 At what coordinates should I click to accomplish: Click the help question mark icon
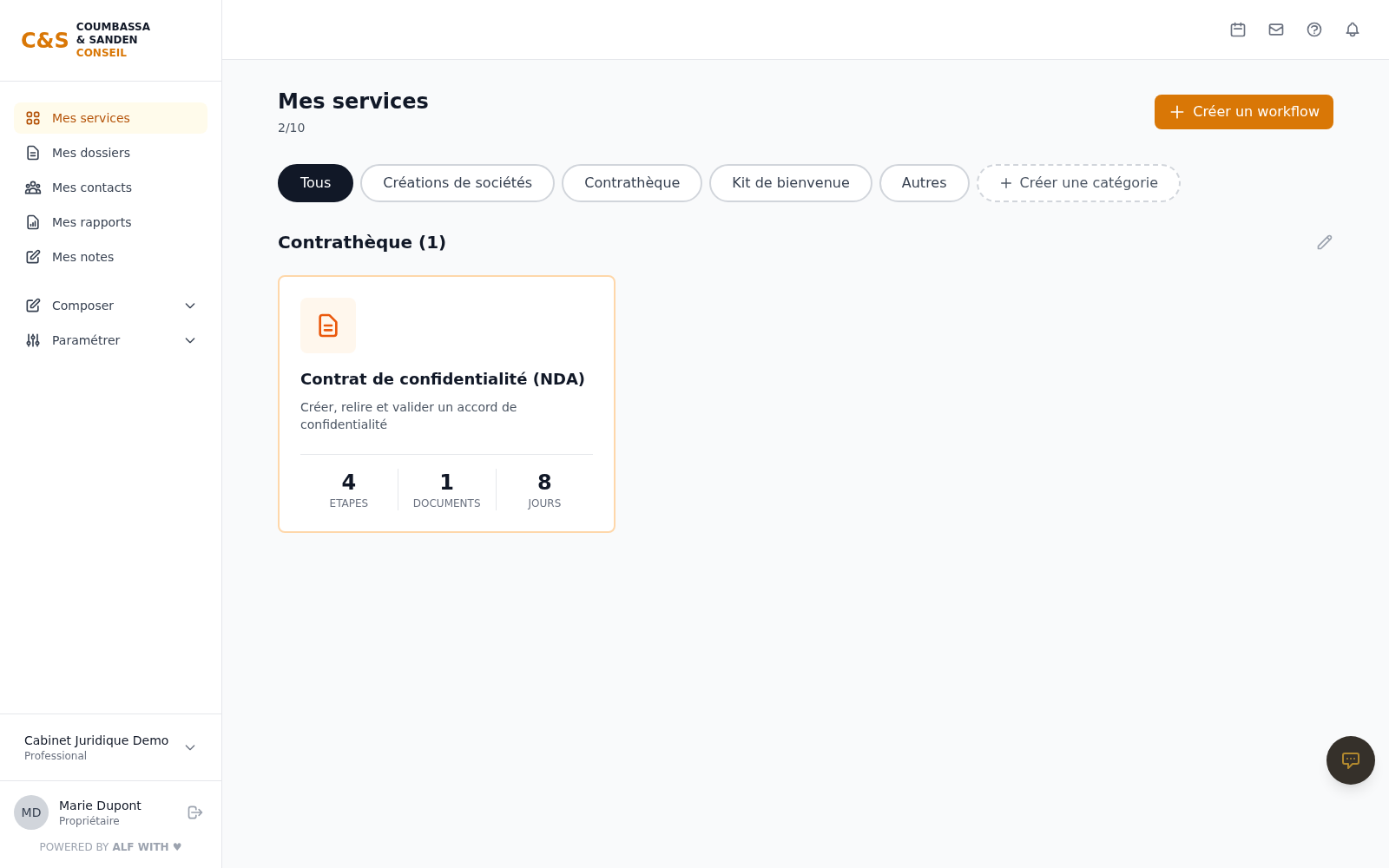(1314, 30)
